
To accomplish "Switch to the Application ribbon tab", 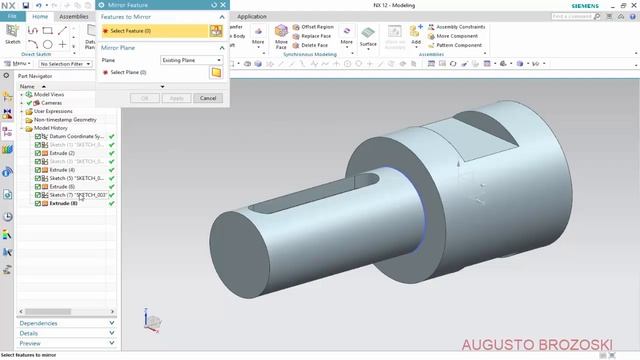I will pos(252,16).
